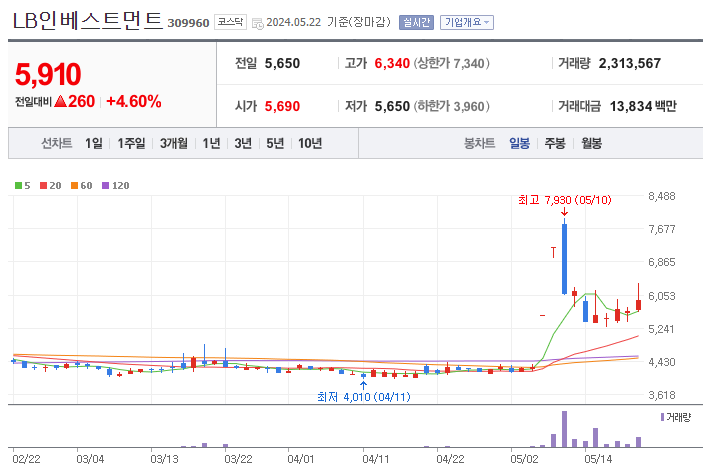Screen dimensions: 703x476
Task: Click the tallest purple volume bar
Action: [564, 429]
